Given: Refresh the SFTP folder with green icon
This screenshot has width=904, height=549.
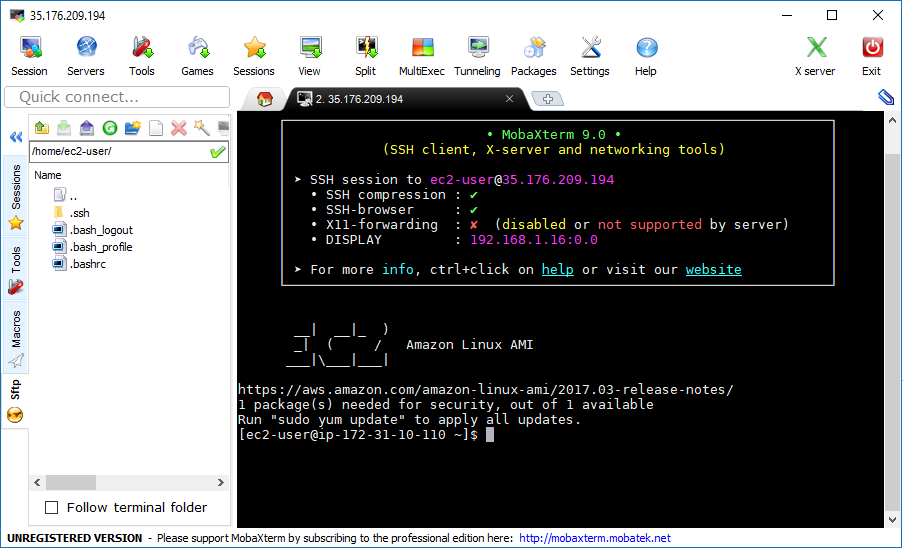Looking at the screenshot, I should [110, 127].
